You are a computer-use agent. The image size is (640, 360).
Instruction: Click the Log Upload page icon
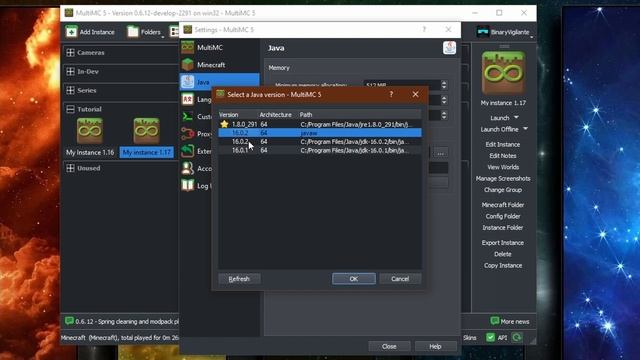click(187, 185)
